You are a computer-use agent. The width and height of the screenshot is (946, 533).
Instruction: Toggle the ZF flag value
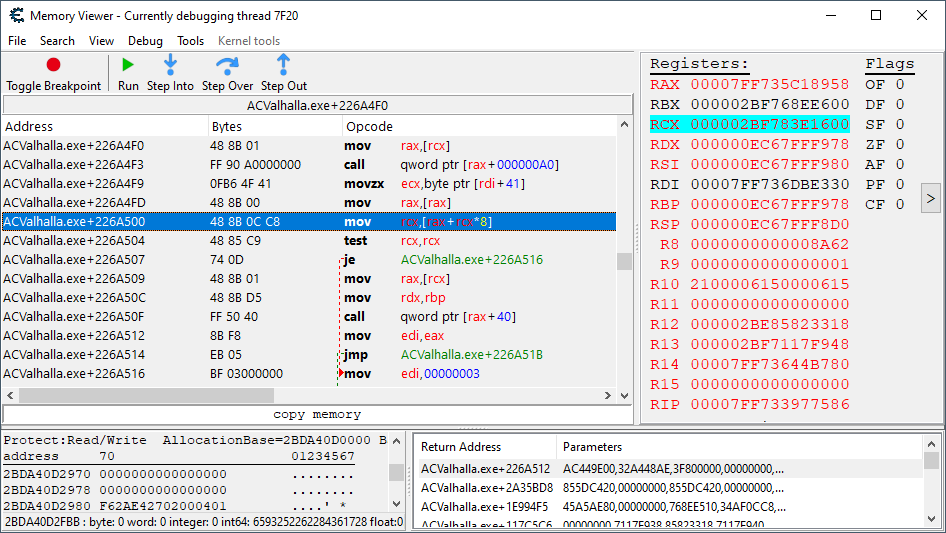[900, 145]
